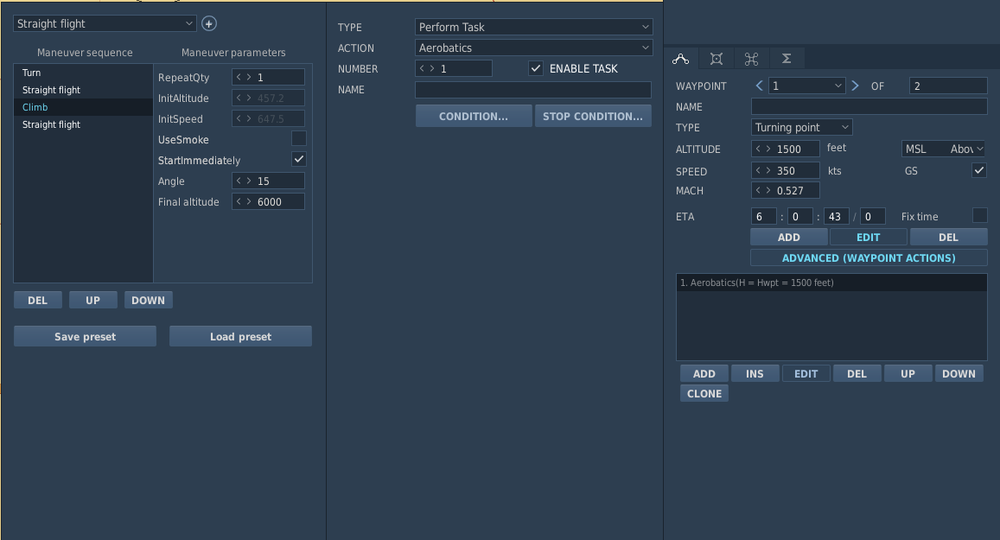Select Climb in maneuver sequence
1000x540 pixels.
(x=84, y=107)
